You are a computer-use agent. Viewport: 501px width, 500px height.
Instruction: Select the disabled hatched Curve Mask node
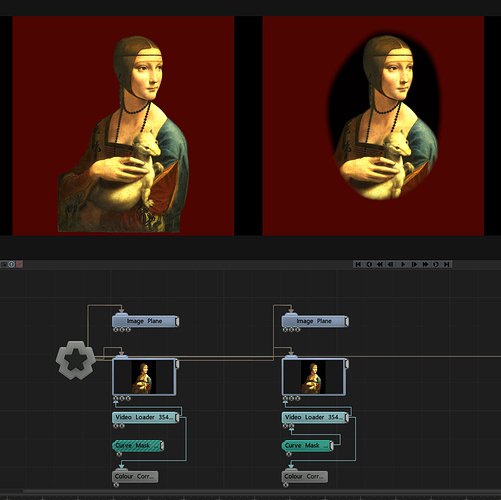coord(137,446)
